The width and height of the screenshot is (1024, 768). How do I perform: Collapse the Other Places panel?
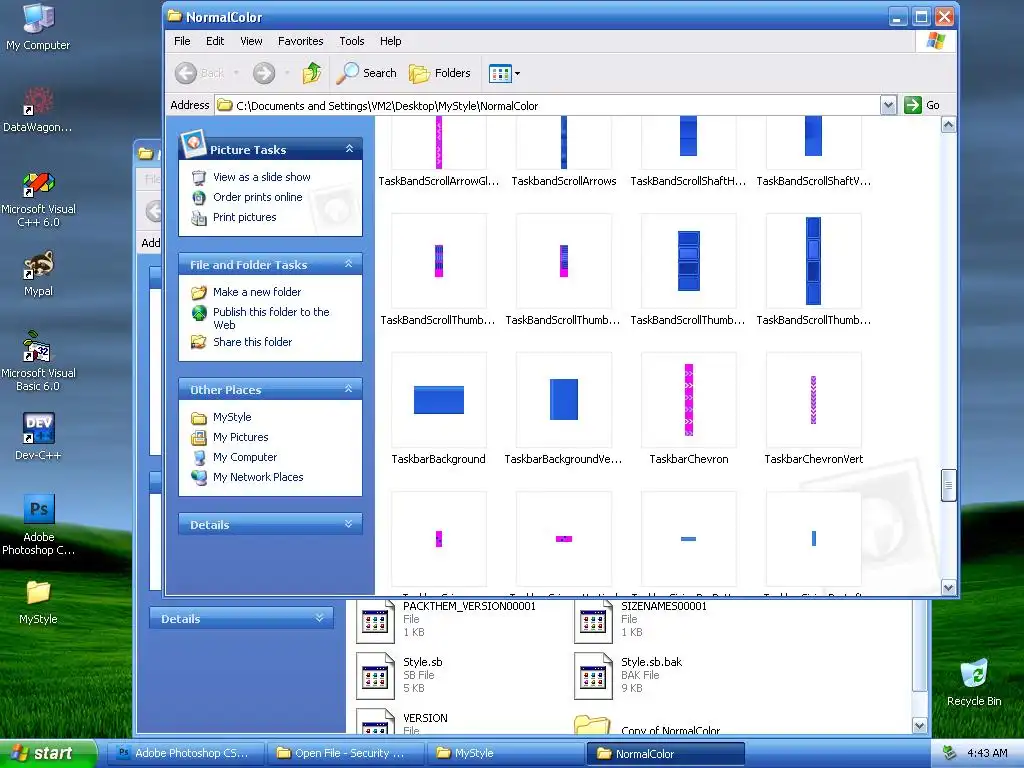click(349, 389)
